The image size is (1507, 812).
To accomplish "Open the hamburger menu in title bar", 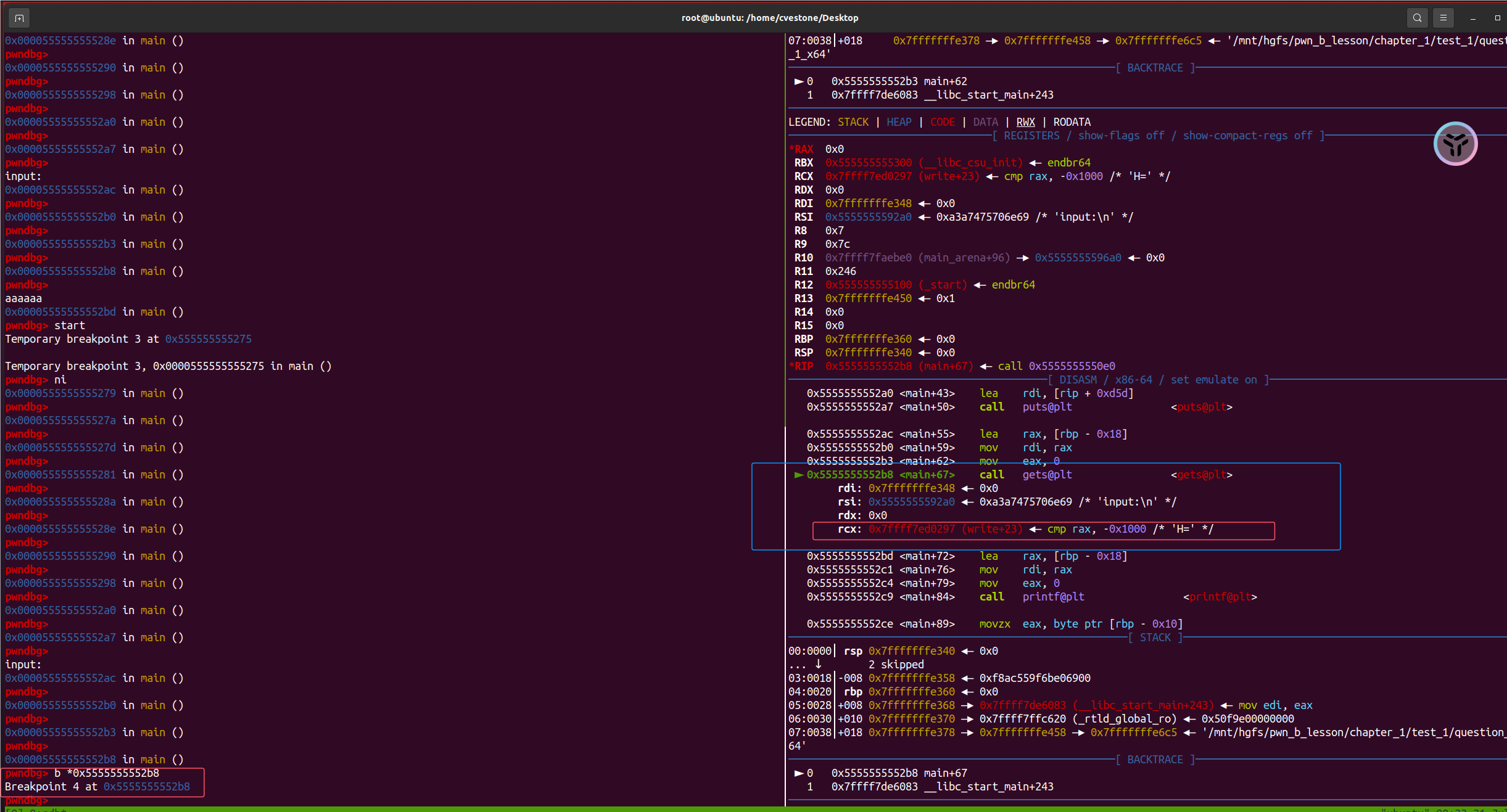I will (x=1443, y=18).
